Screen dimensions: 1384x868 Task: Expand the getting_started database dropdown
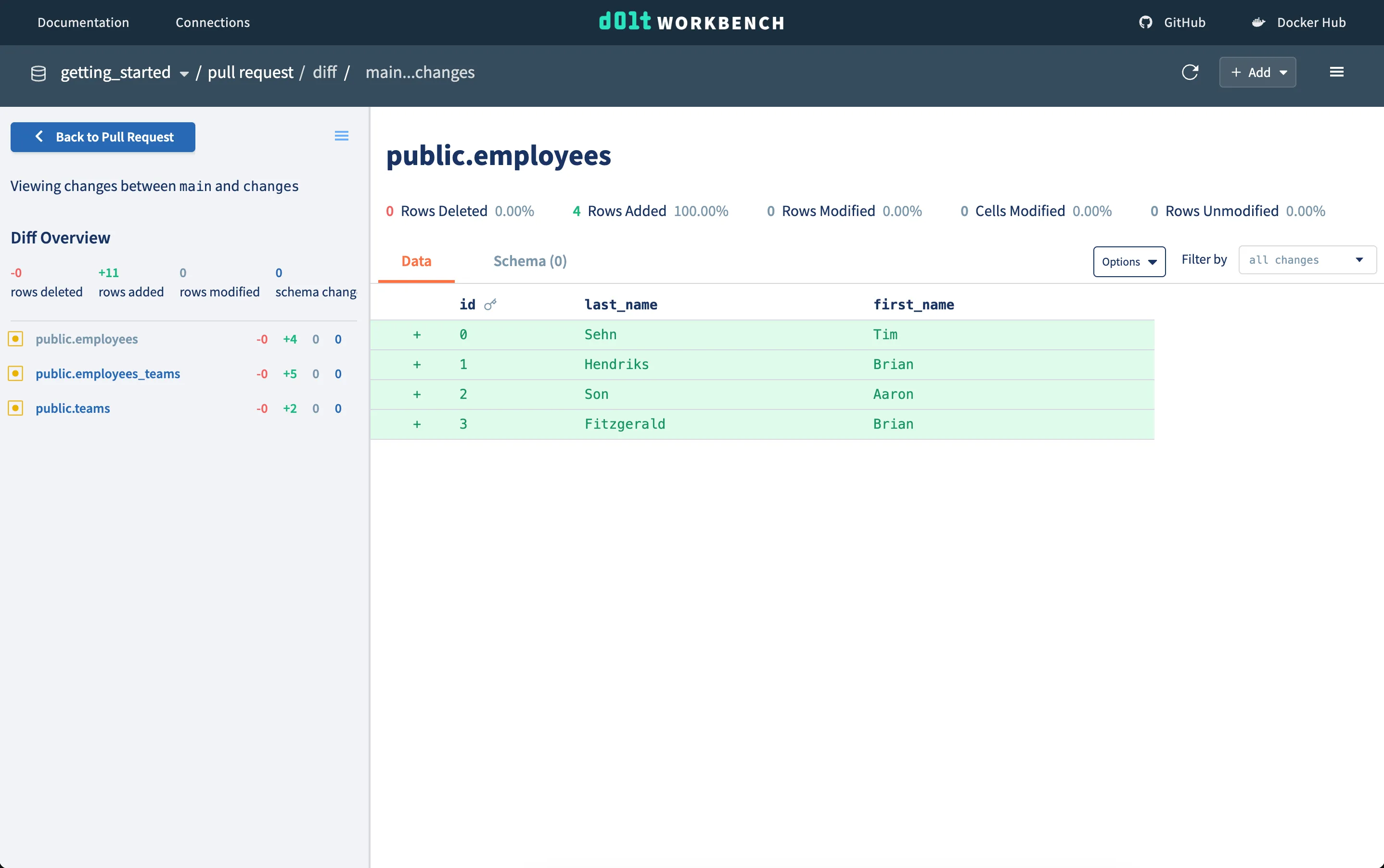coord(184,74)
